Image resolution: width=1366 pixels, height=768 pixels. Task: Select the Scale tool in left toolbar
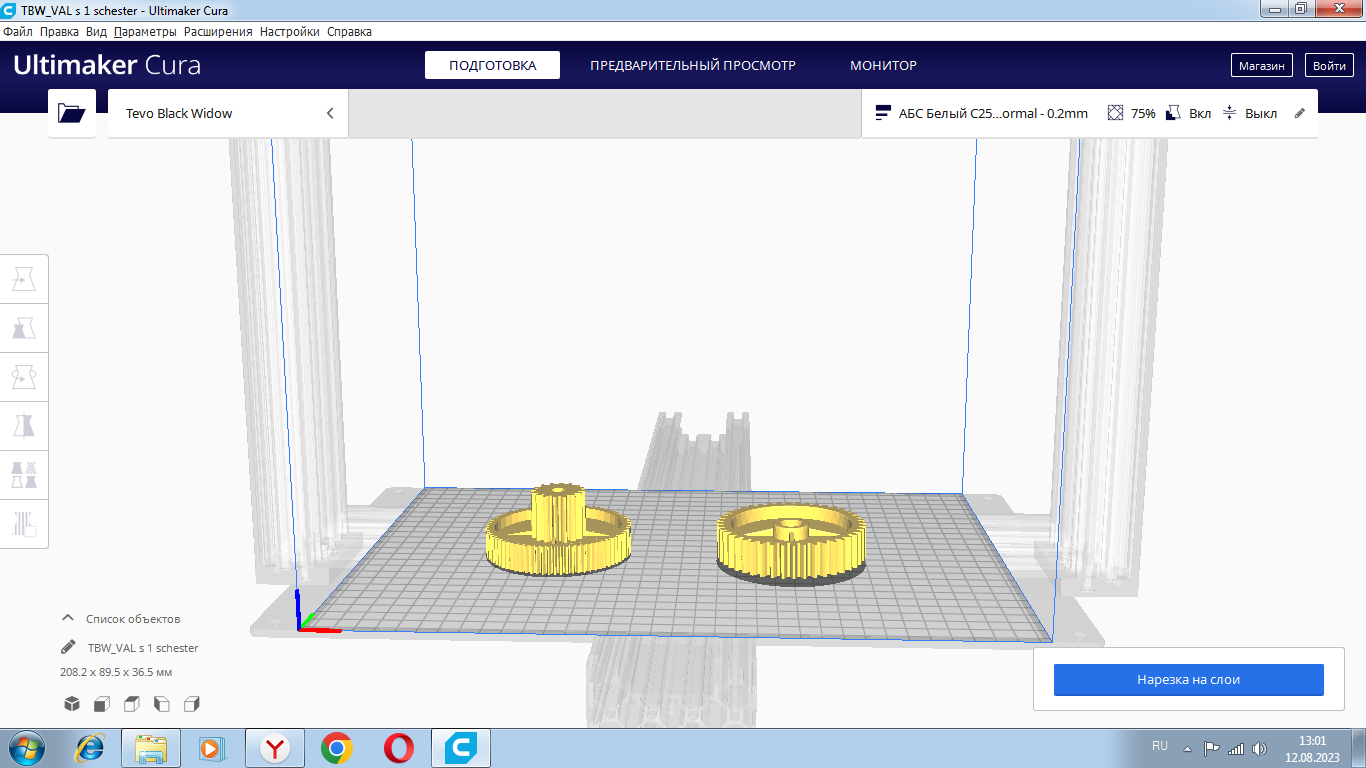pos(24,328)
